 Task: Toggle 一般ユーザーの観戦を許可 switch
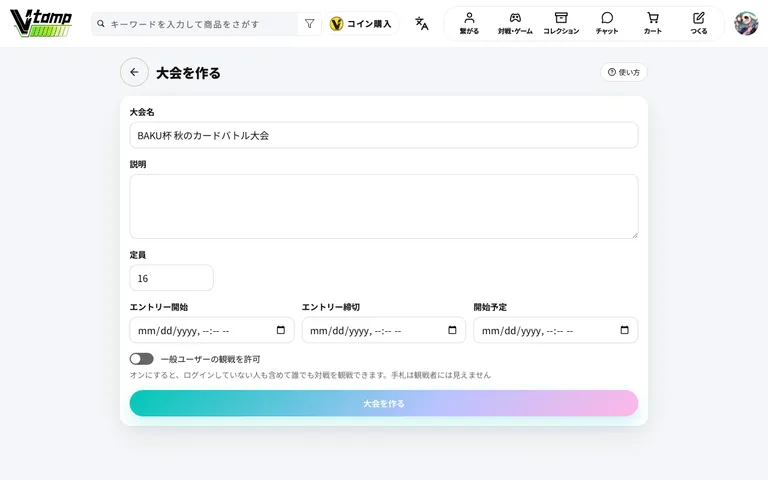[x=142, y=359]
